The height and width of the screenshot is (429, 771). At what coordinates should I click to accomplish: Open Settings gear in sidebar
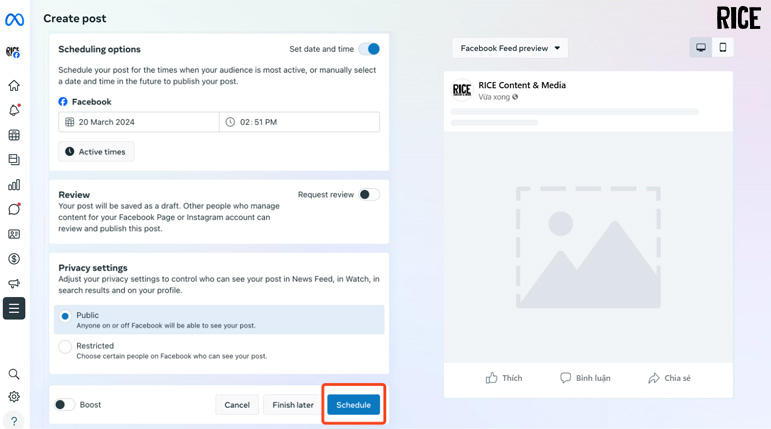(14, 397)
